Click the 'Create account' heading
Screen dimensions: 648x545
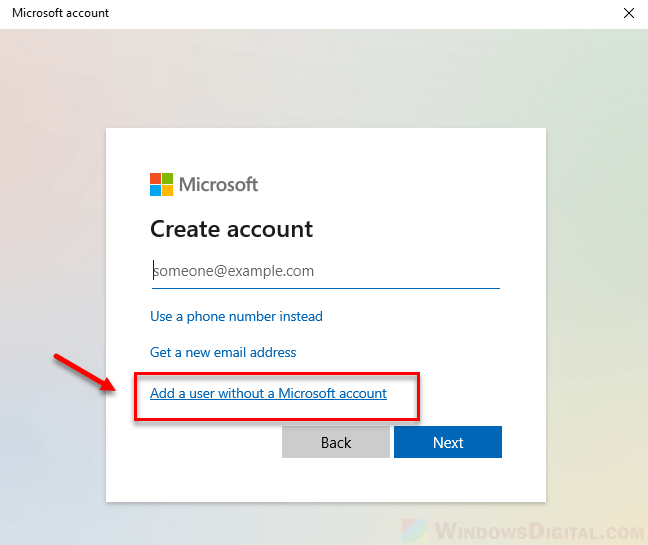231,229
